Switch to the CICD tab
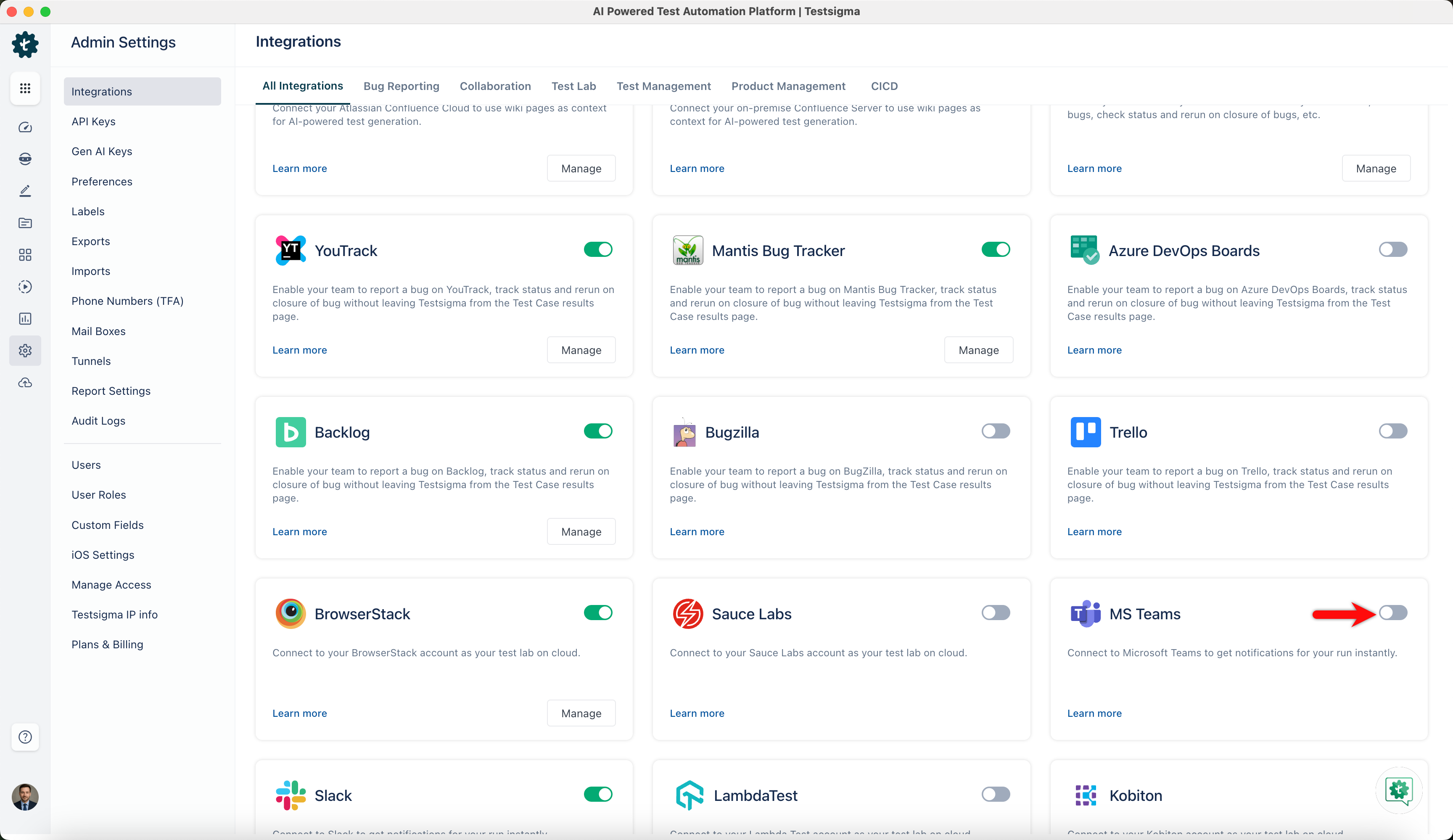The width and height of the screenshot is (1453, 840). 884,86
